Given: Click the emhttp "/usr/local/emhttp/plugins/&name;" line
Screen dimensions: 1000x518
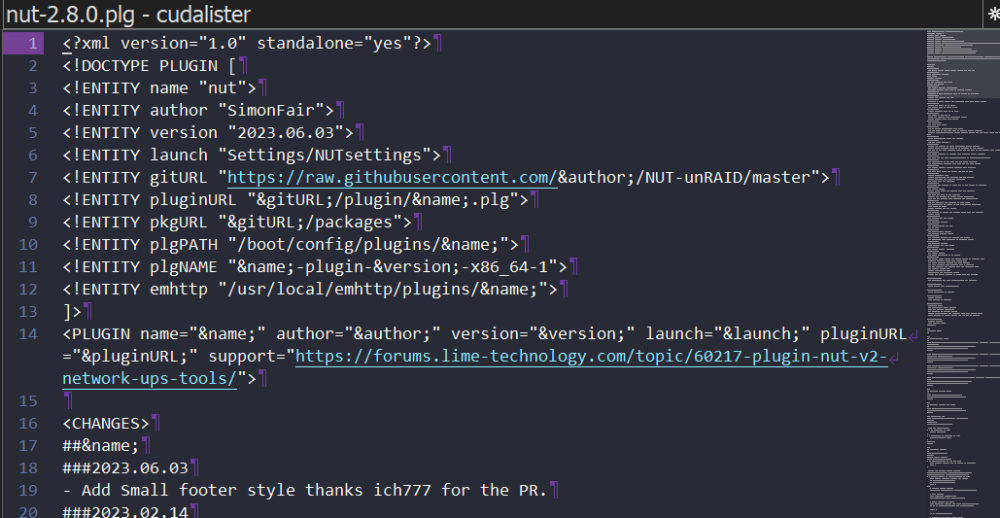Looking at the screenshot, I should (x=310, y=289).
